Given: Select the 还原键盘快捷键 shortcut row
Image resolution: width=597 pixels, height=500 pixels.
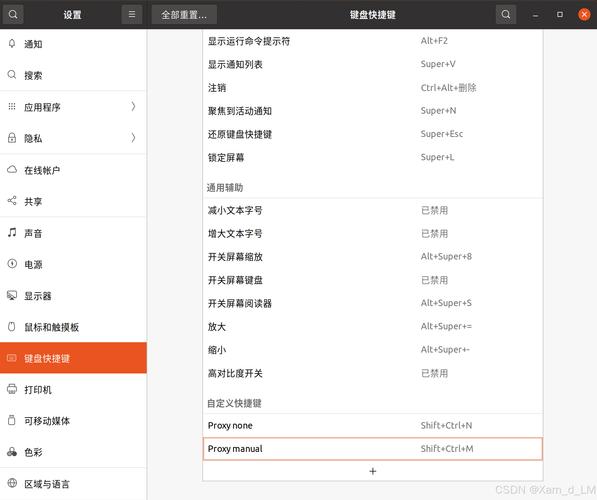Looking at the screenshot, I should pos(373,134).
